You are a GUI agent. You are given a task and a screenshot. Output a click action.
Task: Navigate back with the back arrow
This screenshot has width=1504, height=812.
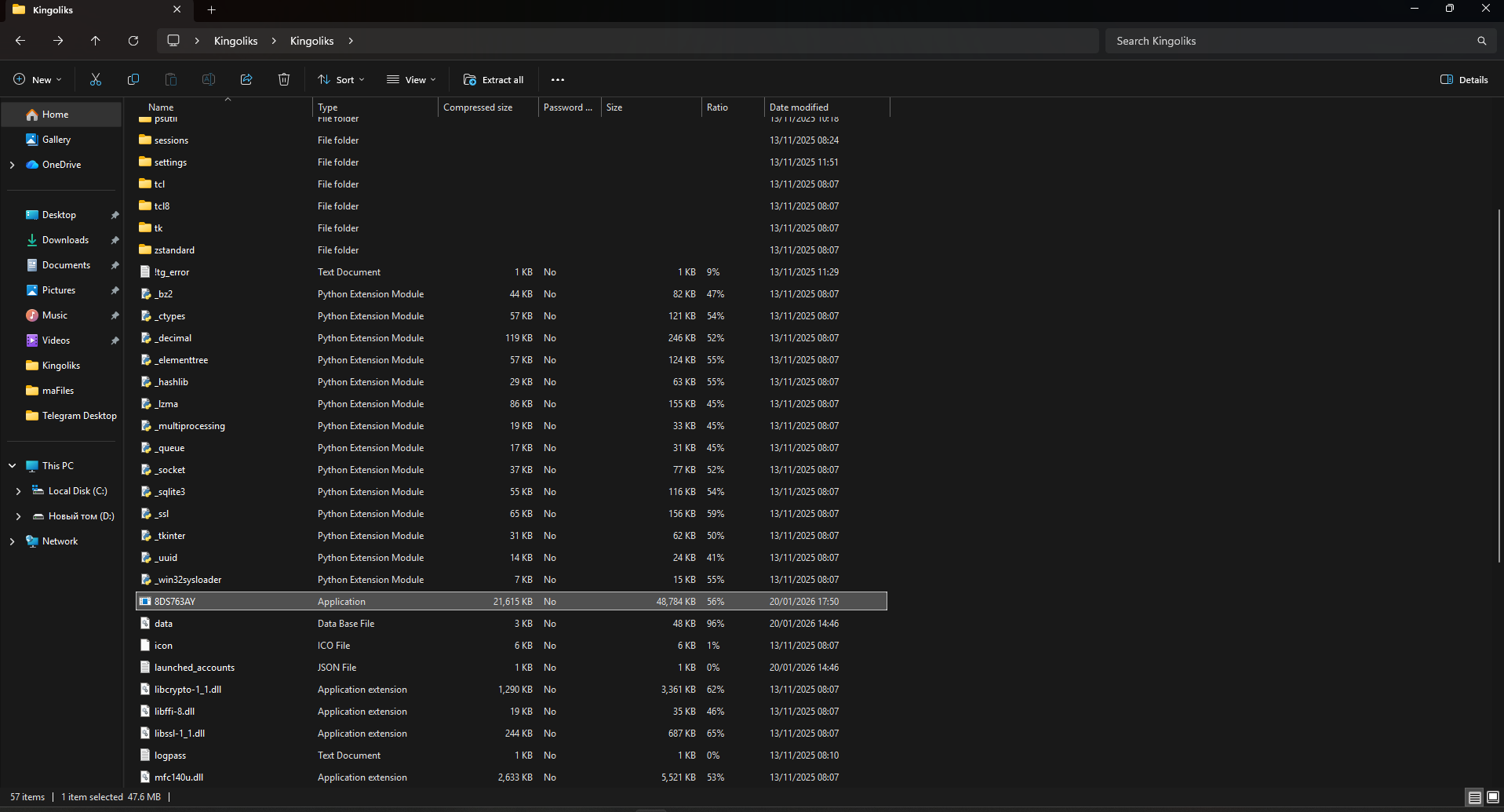(20, 41)
